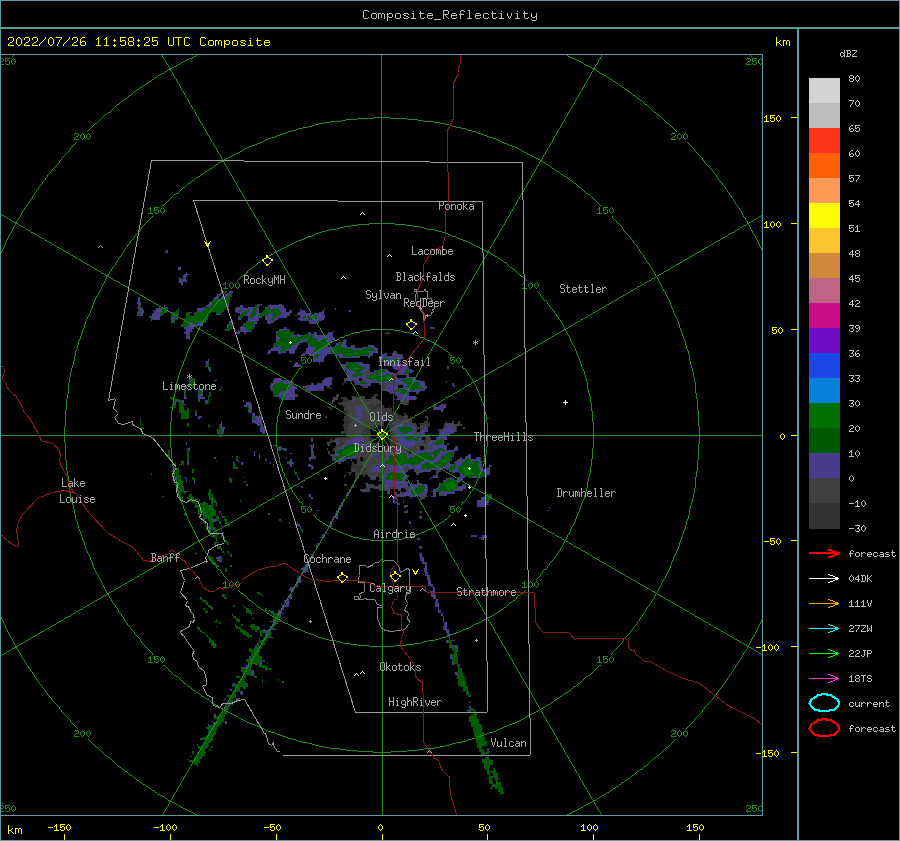Click the Innisfail city label
The height and width of the screenshot is (841, 900).
pos(405,362)
